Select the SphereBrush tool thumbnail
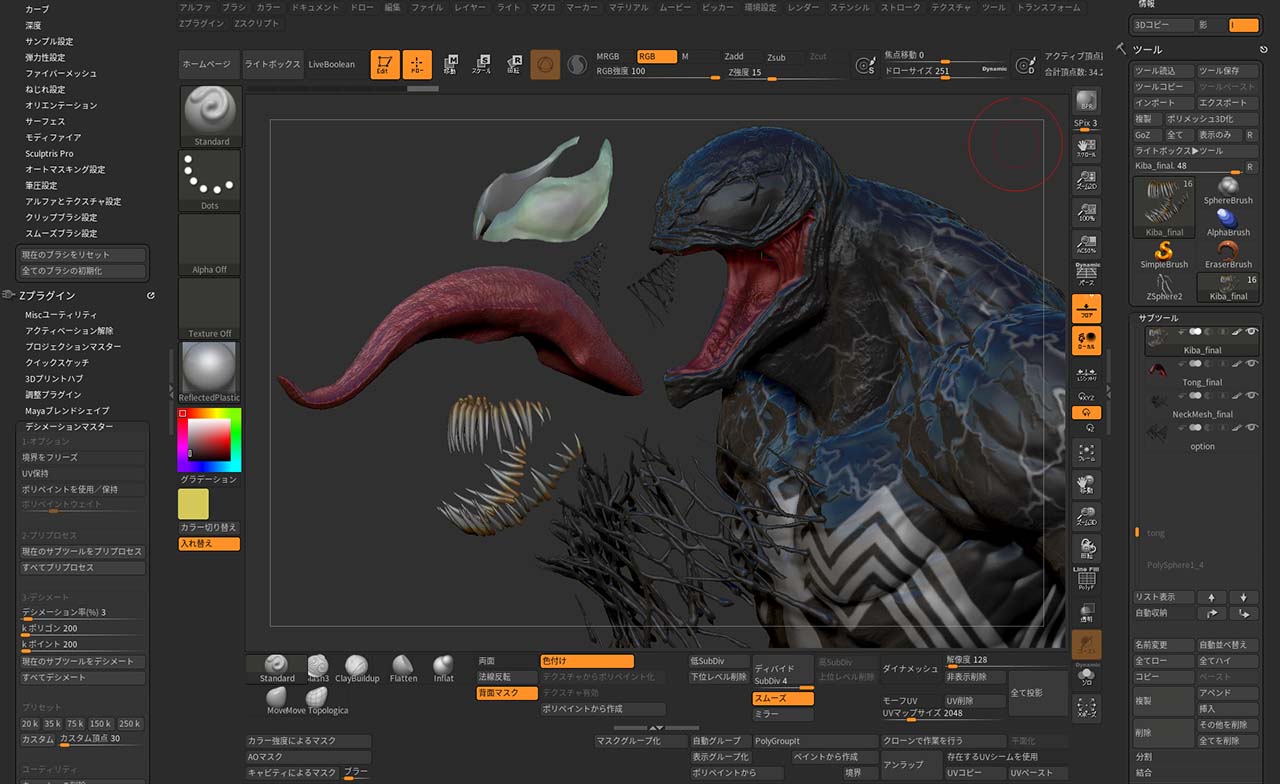 point(1228,191)
